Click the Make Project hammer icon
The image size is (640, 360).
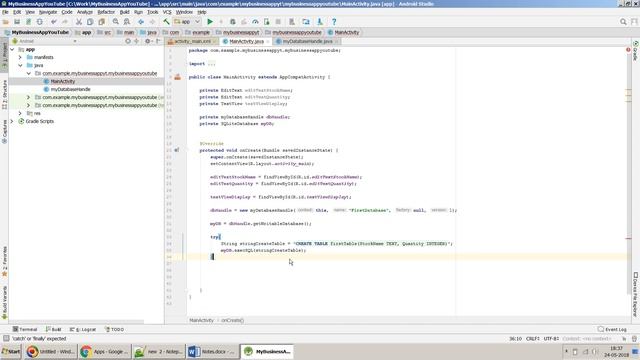click(166, 22)
